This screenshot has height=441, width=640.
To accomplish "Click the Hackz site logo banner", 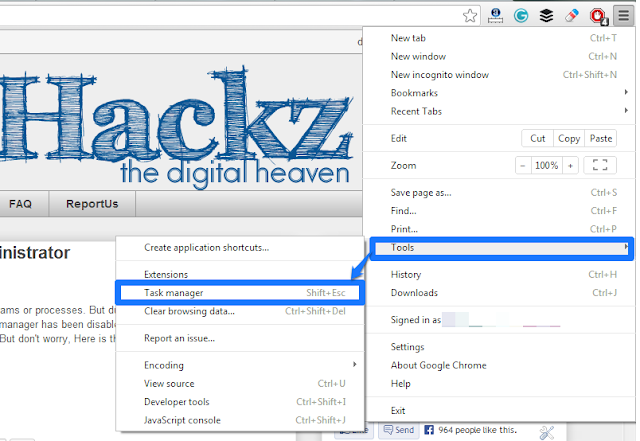I will coord(177,125).
